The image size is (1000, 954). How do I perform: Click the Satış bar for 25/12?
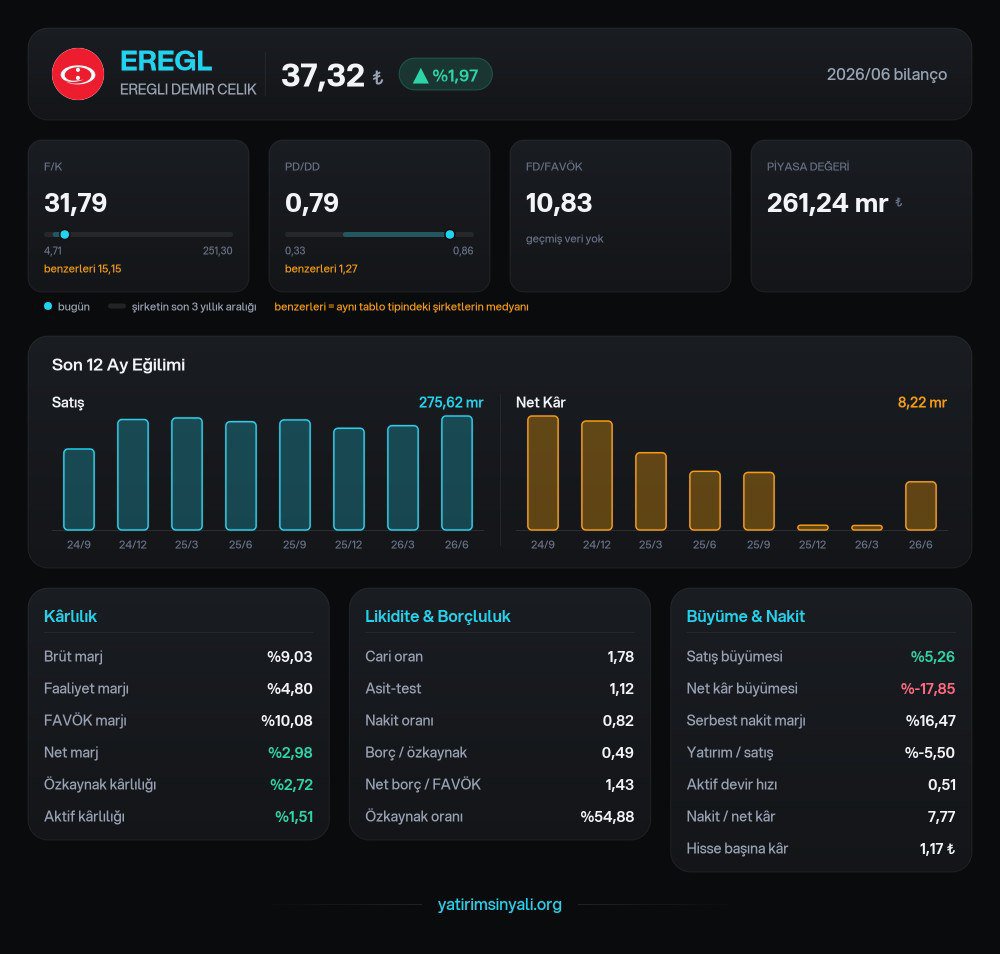pyautogui.click(x=349, y=479)
